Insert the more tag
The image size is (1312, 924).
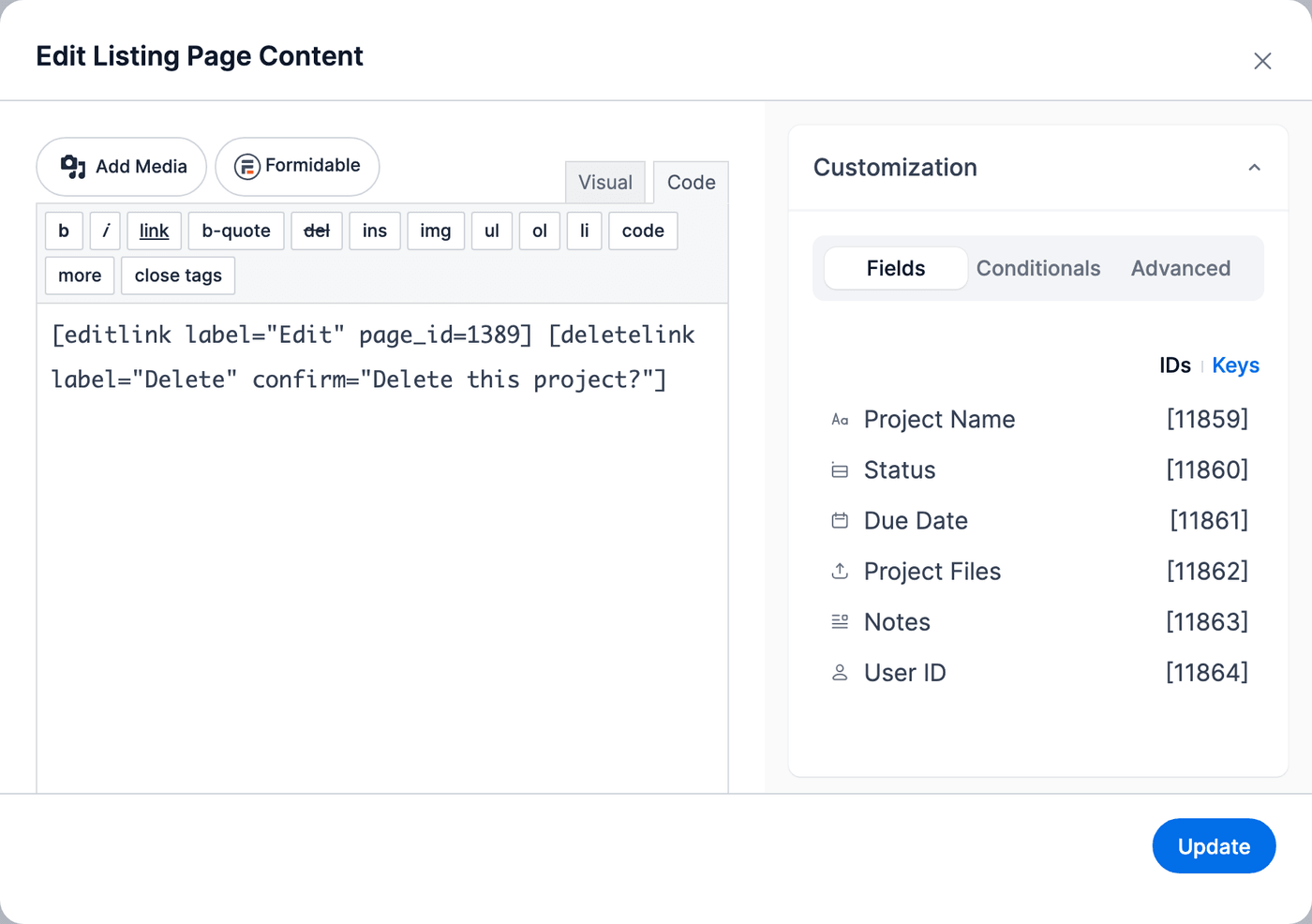click(x=80, y=276)
